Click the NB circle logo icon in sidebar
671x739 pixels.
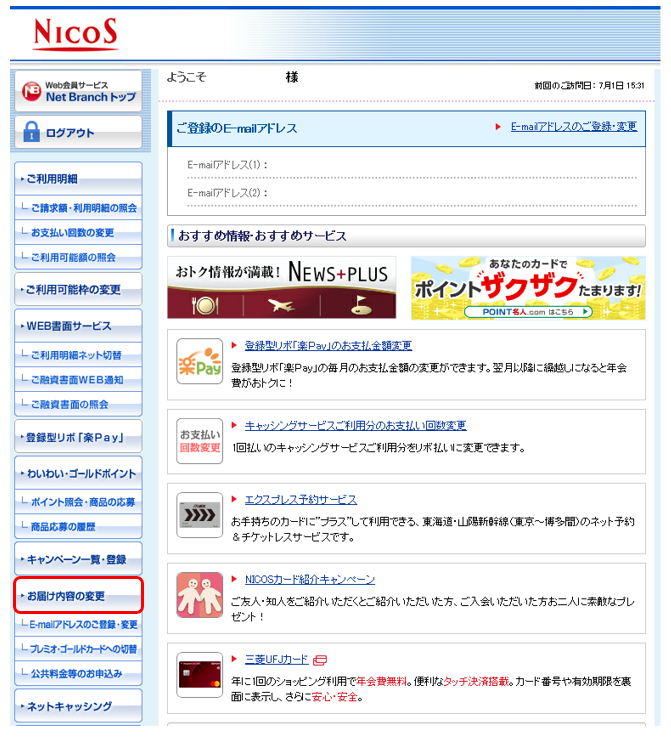click(x=32, y=91)
